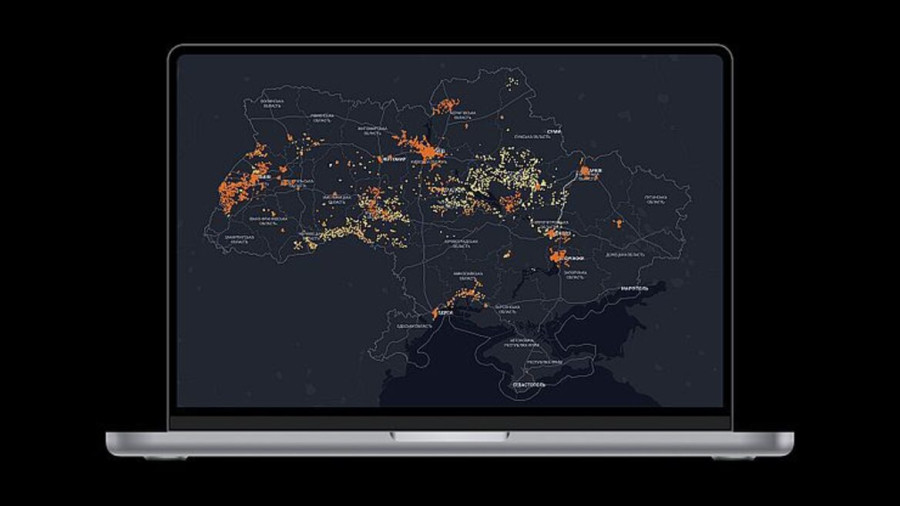
Task: Click the Zakarpattia oblast label
Action: click(240, 241)
